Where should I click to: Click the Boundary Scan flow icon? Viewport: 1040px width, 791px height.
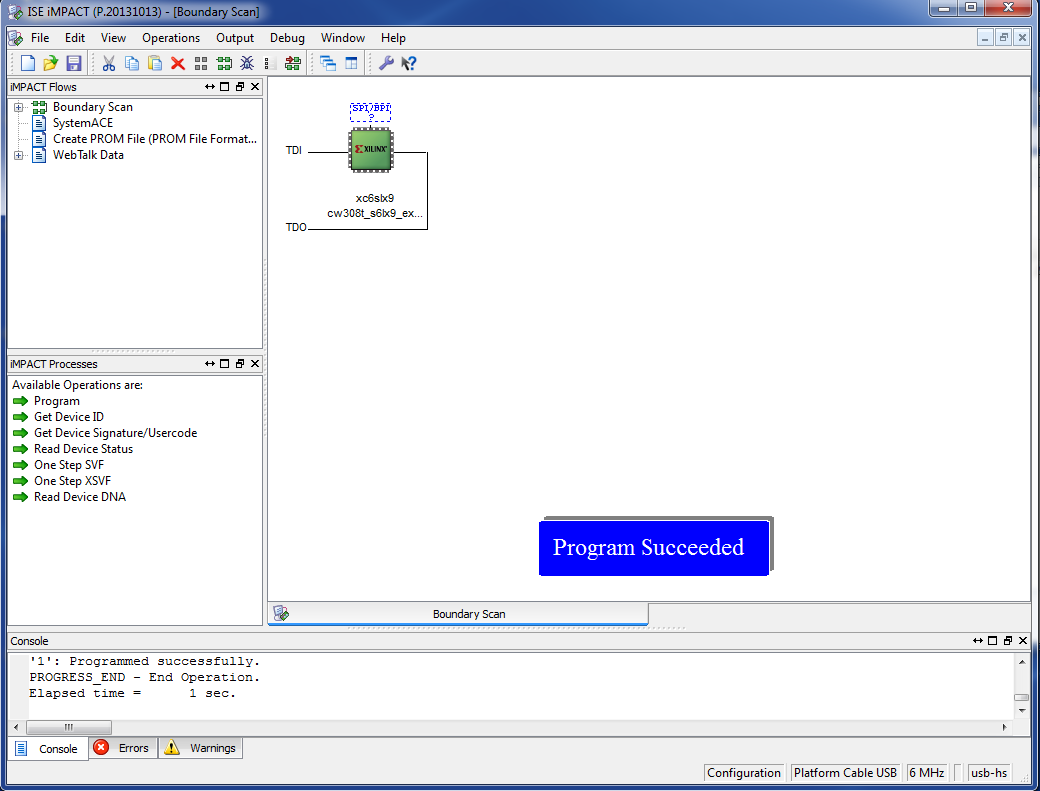39,107
